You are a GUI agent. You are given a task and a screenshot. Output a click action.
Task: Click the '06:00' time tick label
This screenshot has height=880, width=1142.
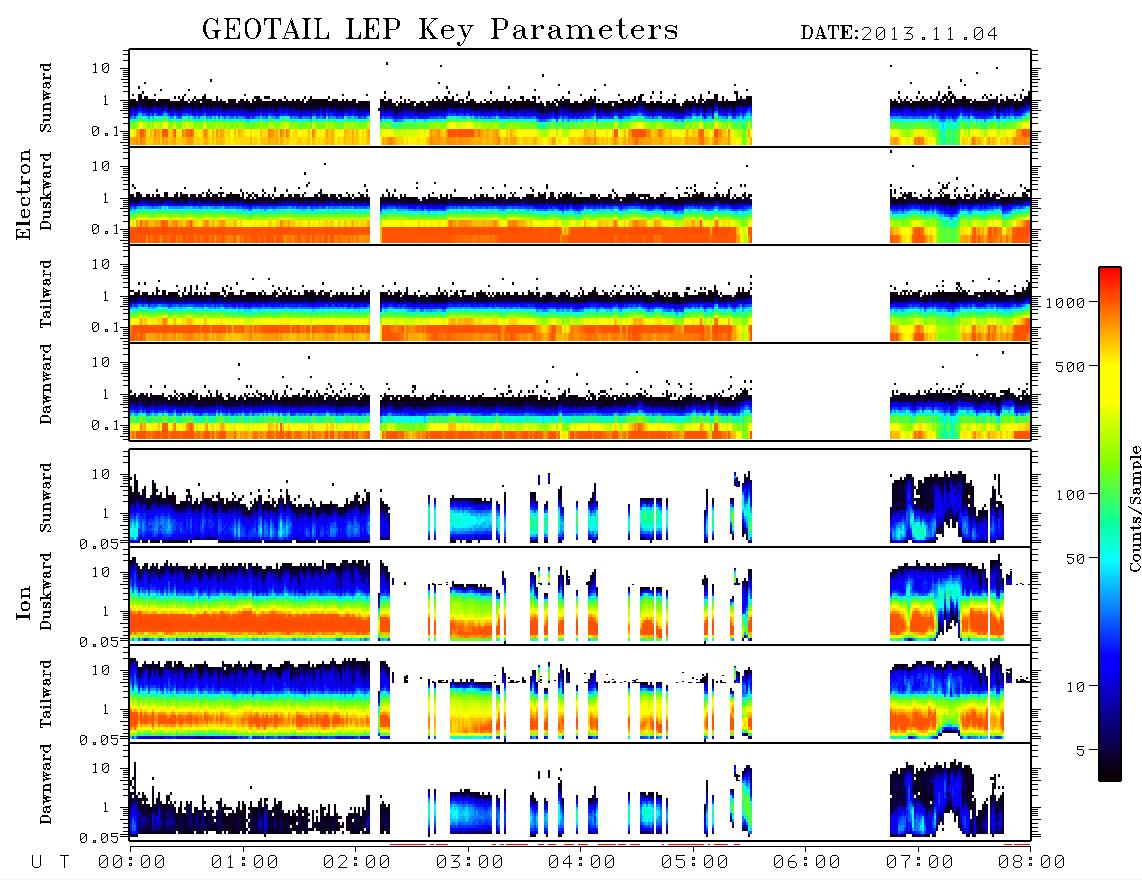point(807,863)
